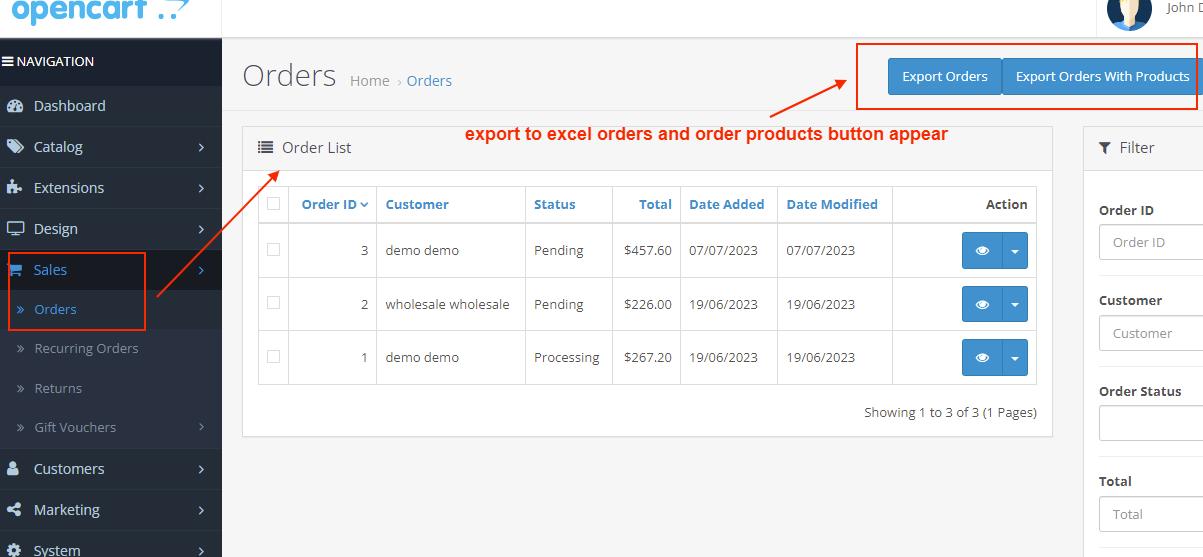Click Export Orders With Products button

(1102, 77)
